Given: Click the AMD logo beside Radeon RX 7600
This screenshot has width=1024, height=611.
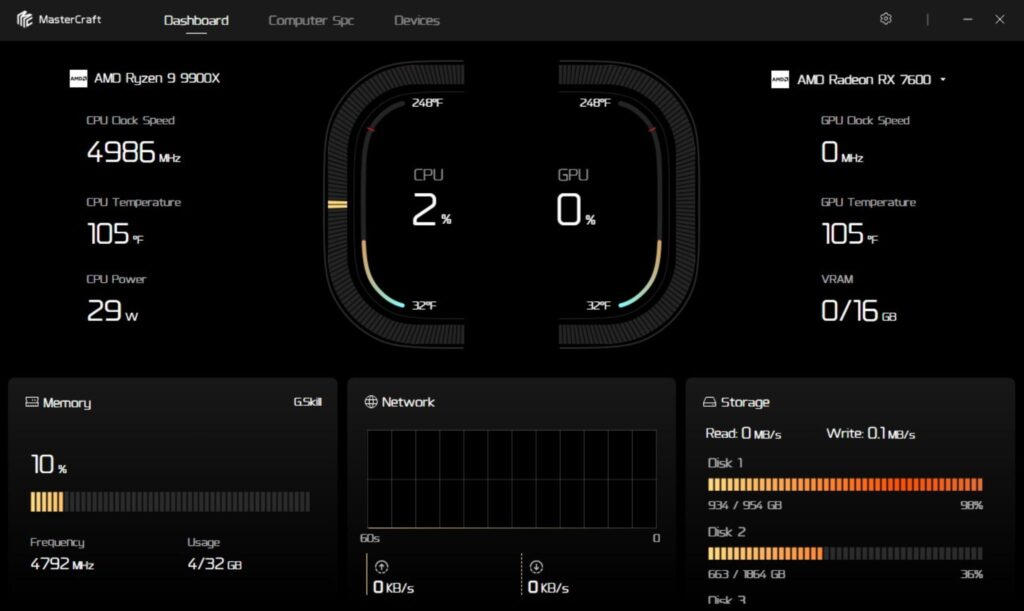Looking at the screenshot, I should coord(780,80).
